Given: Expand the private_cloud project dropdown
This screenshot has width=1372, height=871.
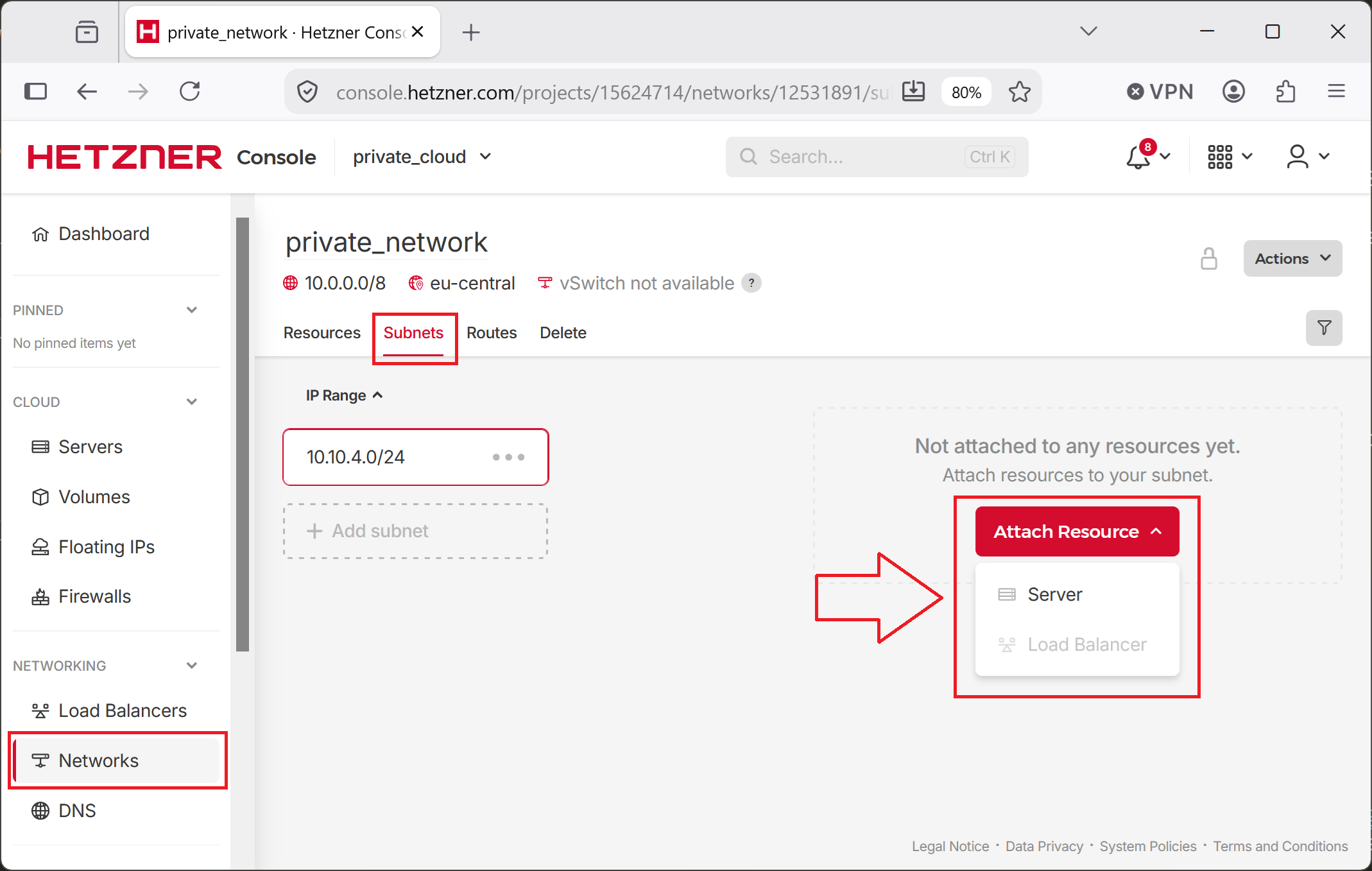Looking at the screenshot, I should click(422, 157).
